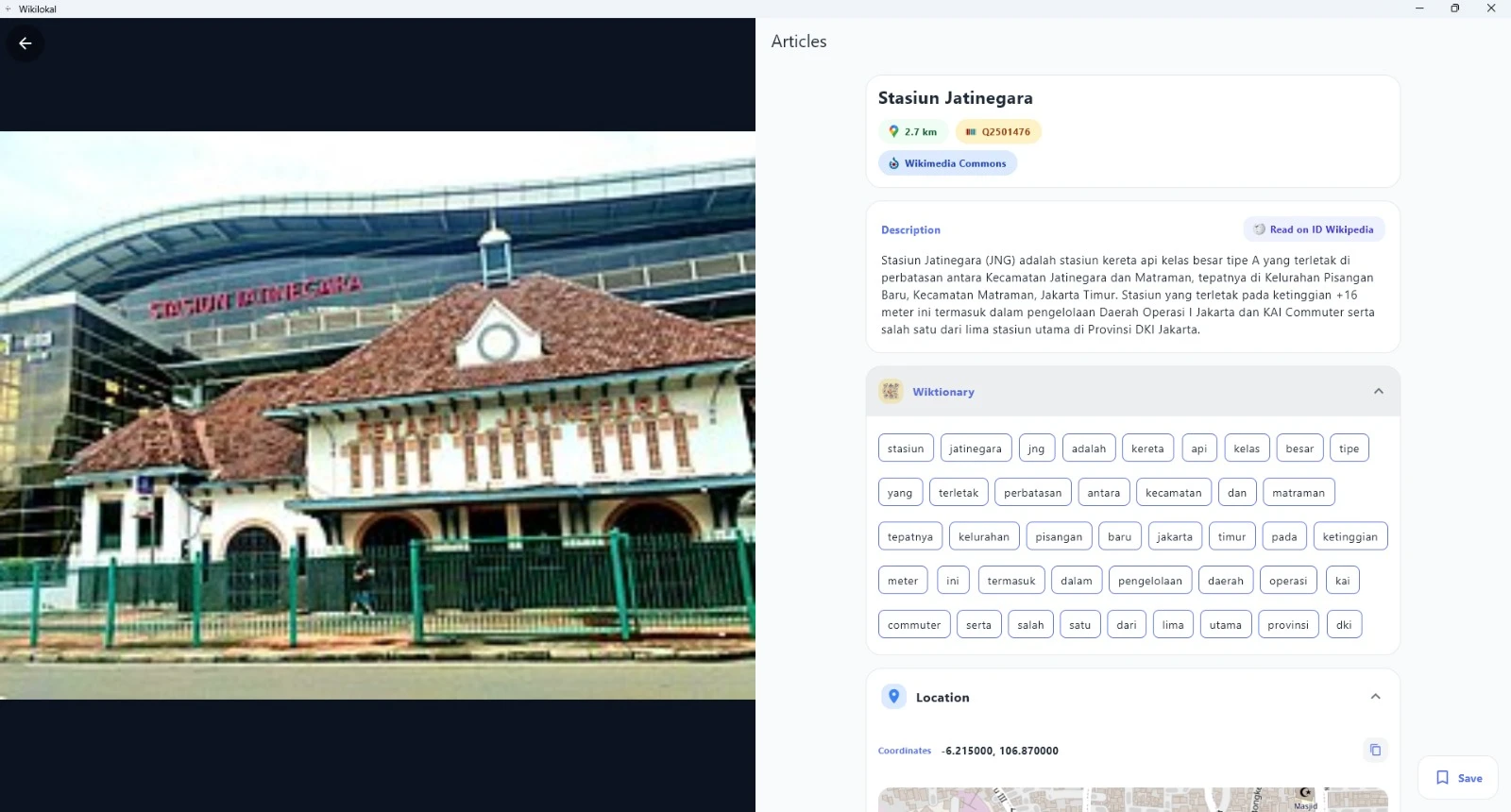Viewport: 1511px width, 812px height.
Task: Collapse the Wiktionary section chevron
Action: [1378, 391]
